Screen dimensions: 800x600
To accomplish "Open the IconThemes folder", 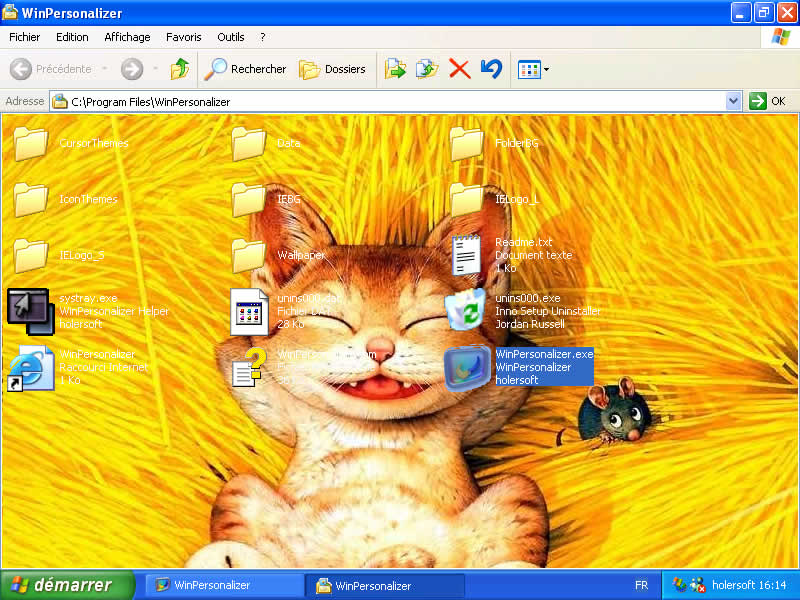I will pos(31,199).
